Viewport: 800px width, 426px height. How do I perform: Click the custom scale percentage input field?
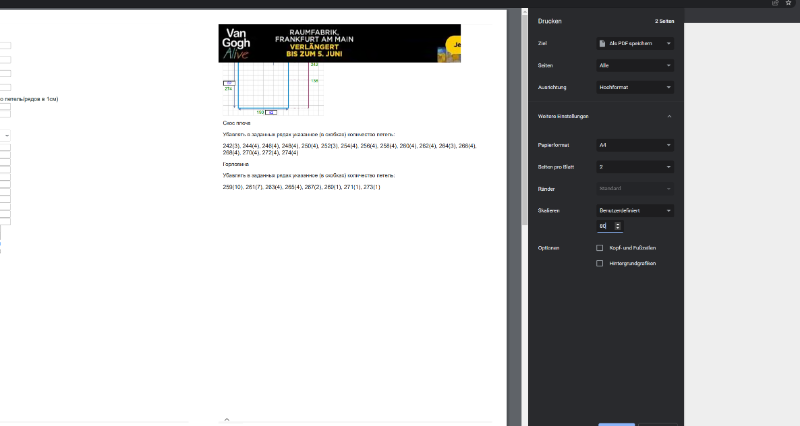(605, 227)
